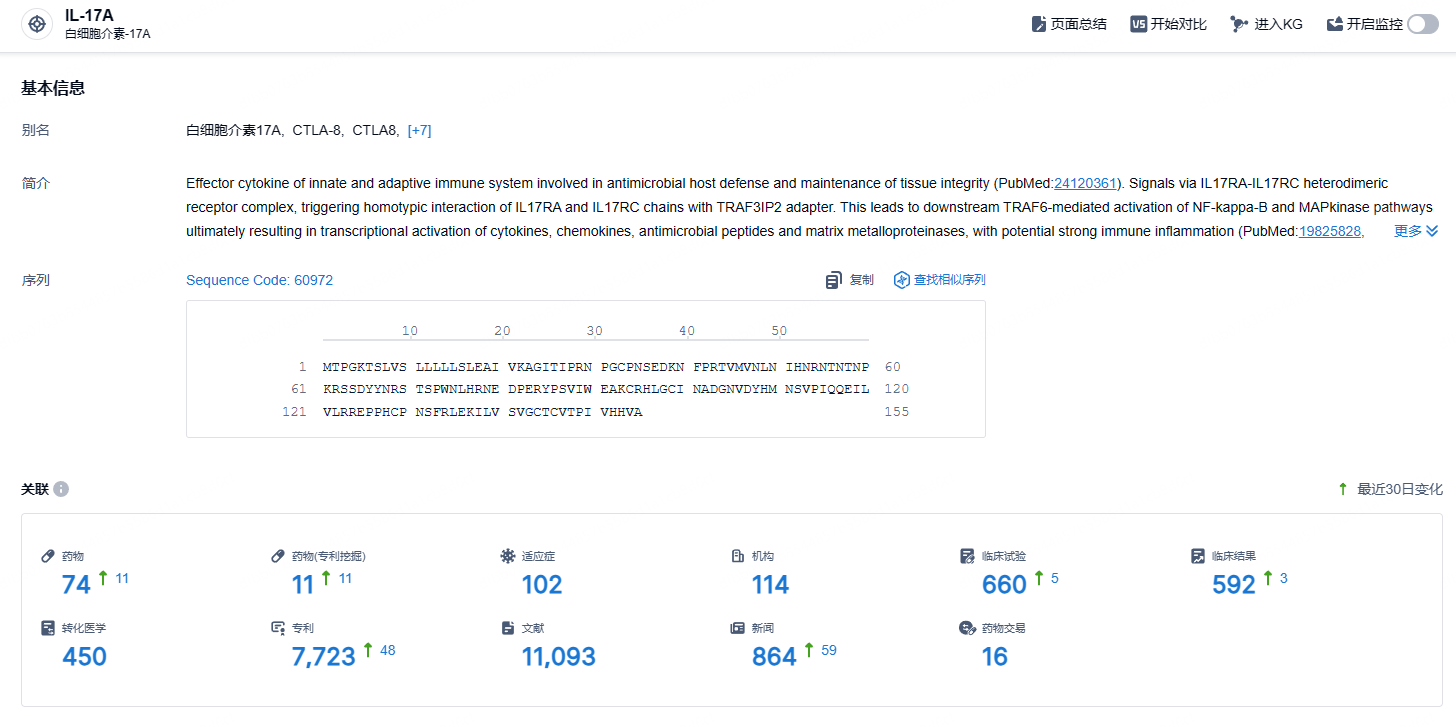1456x727 pixels.
Task: Click the VS start comparison icon
Action: (1139, 24)
